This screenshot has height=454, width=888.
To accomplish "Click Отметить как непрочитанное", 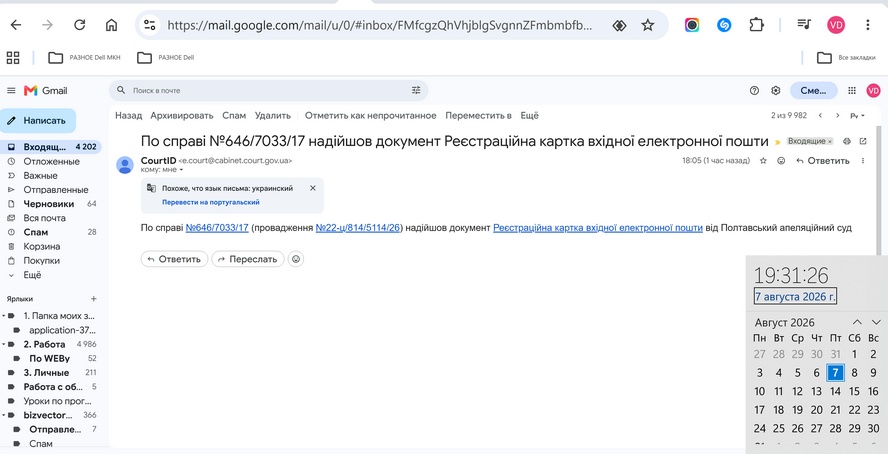I will point(370,115).
